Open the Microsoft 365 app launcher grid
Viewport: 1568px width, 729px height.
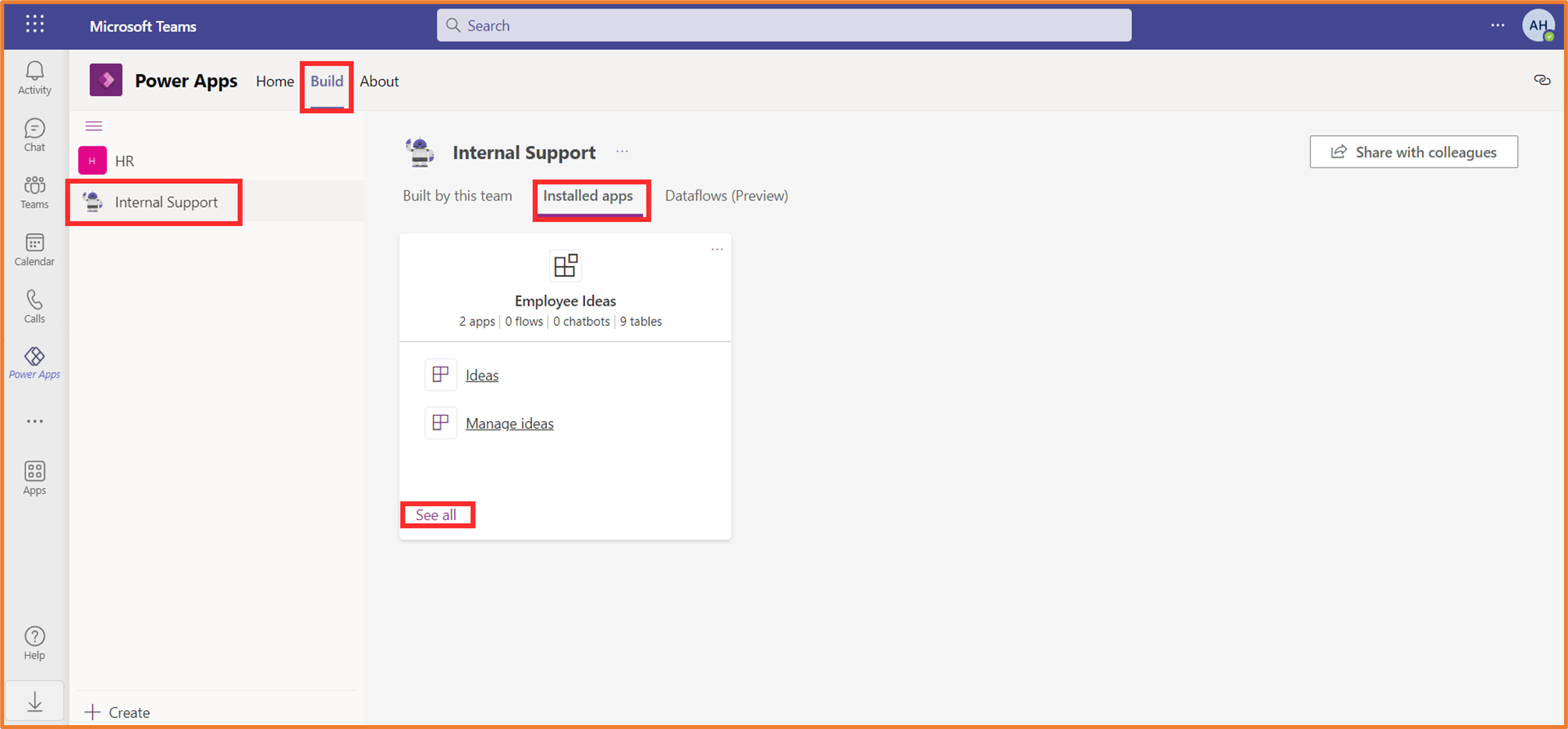(34, 24)
